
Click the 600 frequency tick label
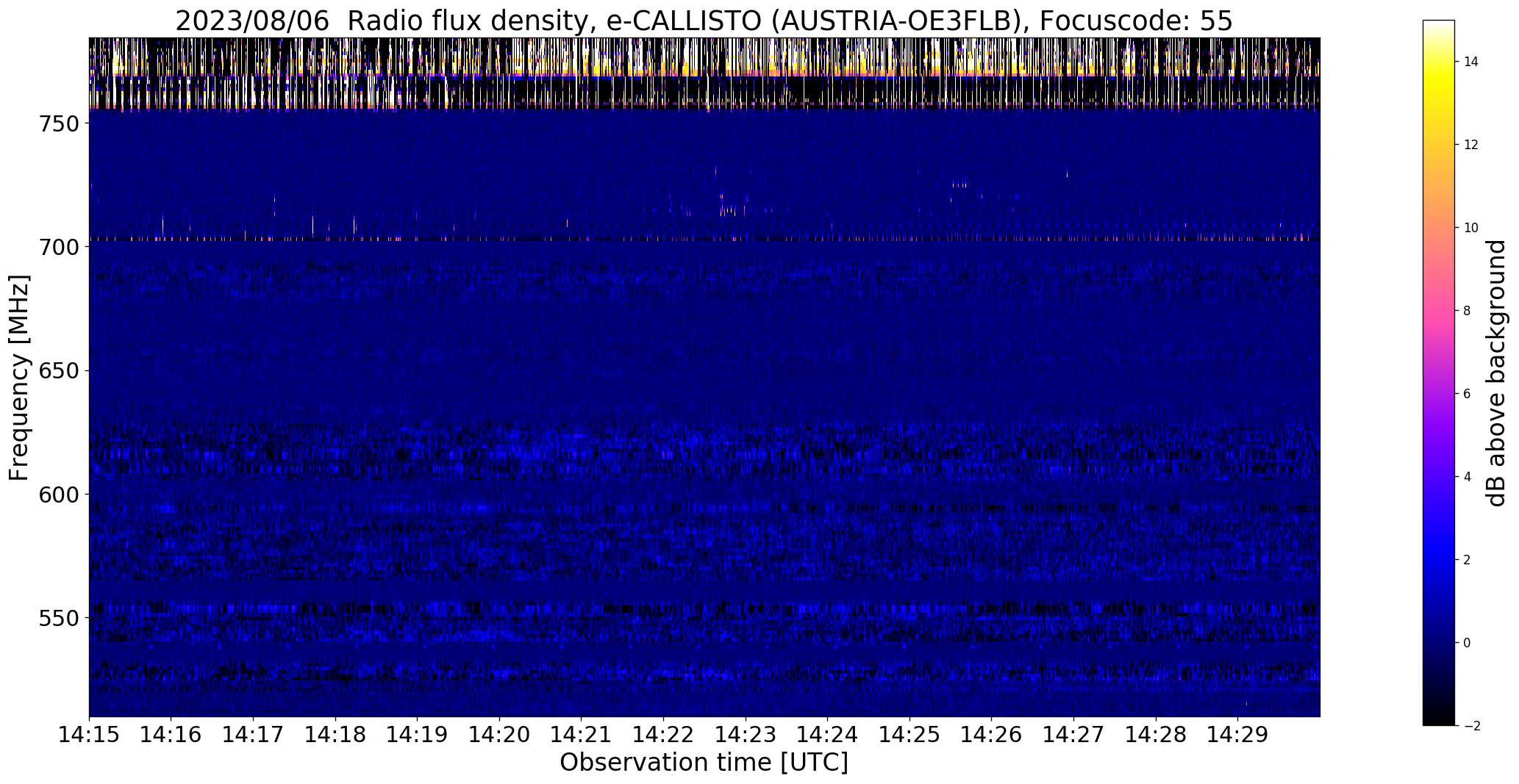pyautogui.click(x=58, y=495)
